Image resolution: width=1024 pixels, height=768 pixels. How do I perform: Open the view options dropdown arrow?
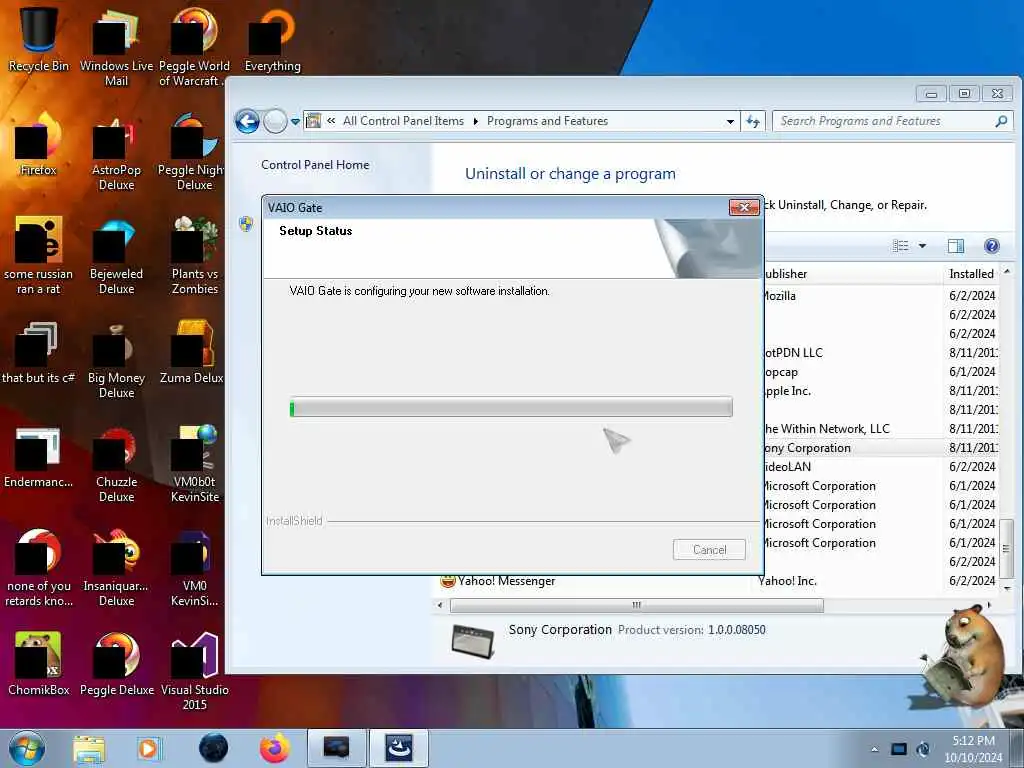922,246
